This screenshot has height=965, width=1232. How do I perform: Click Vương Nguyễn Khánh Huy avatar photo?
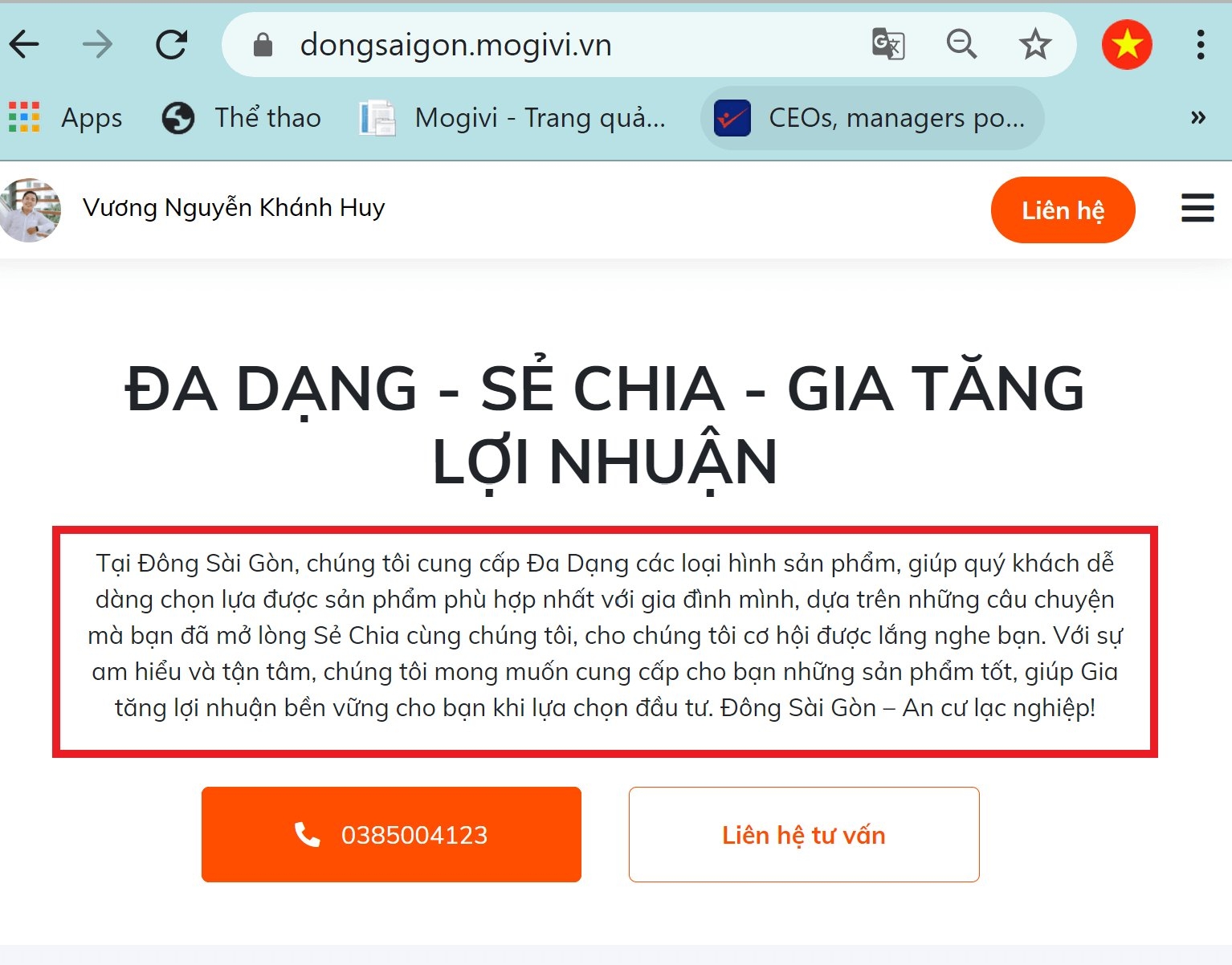(x=30, y=210)
